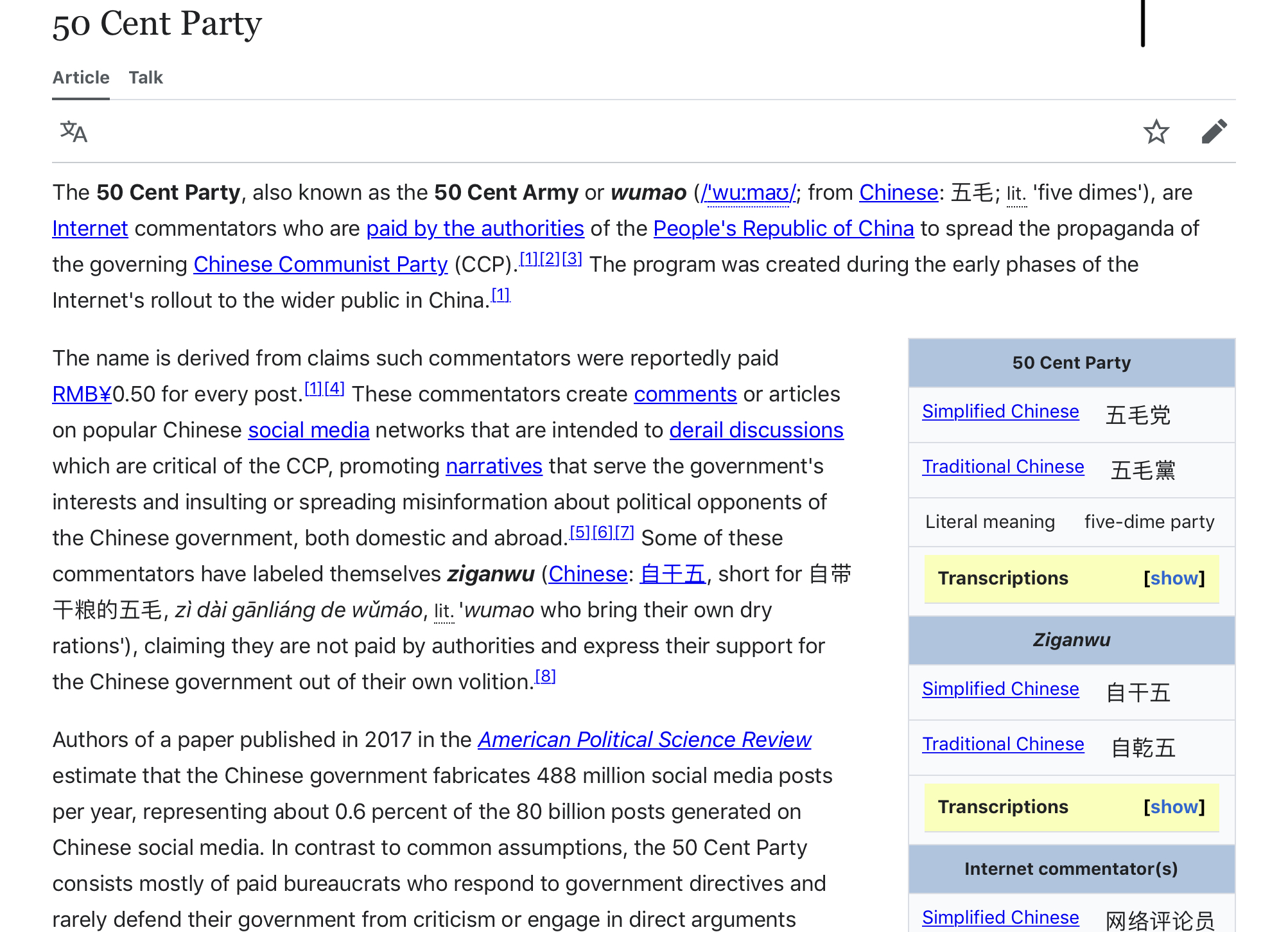Follow the Internet link
The image size is (1288, 932).
(91, 229)
